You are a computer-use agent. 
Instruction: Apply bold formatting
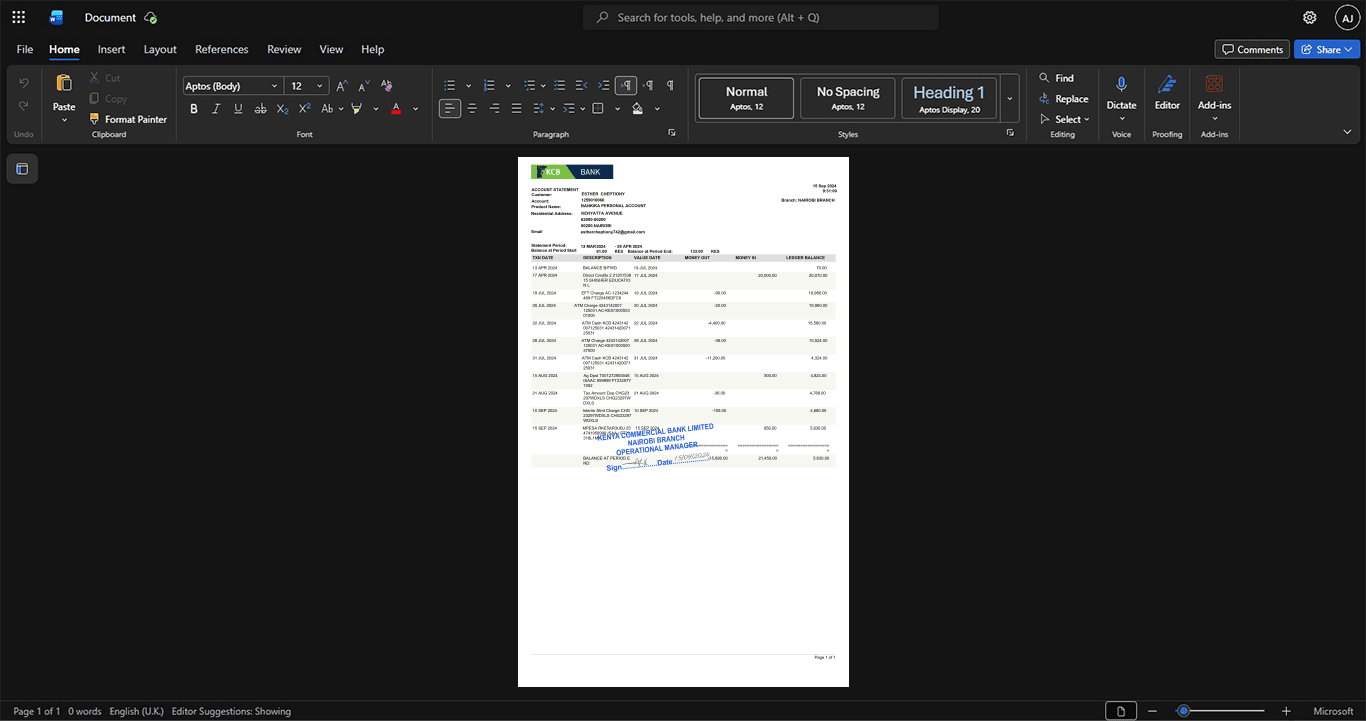pyautogui.click(x=194, y=109)
